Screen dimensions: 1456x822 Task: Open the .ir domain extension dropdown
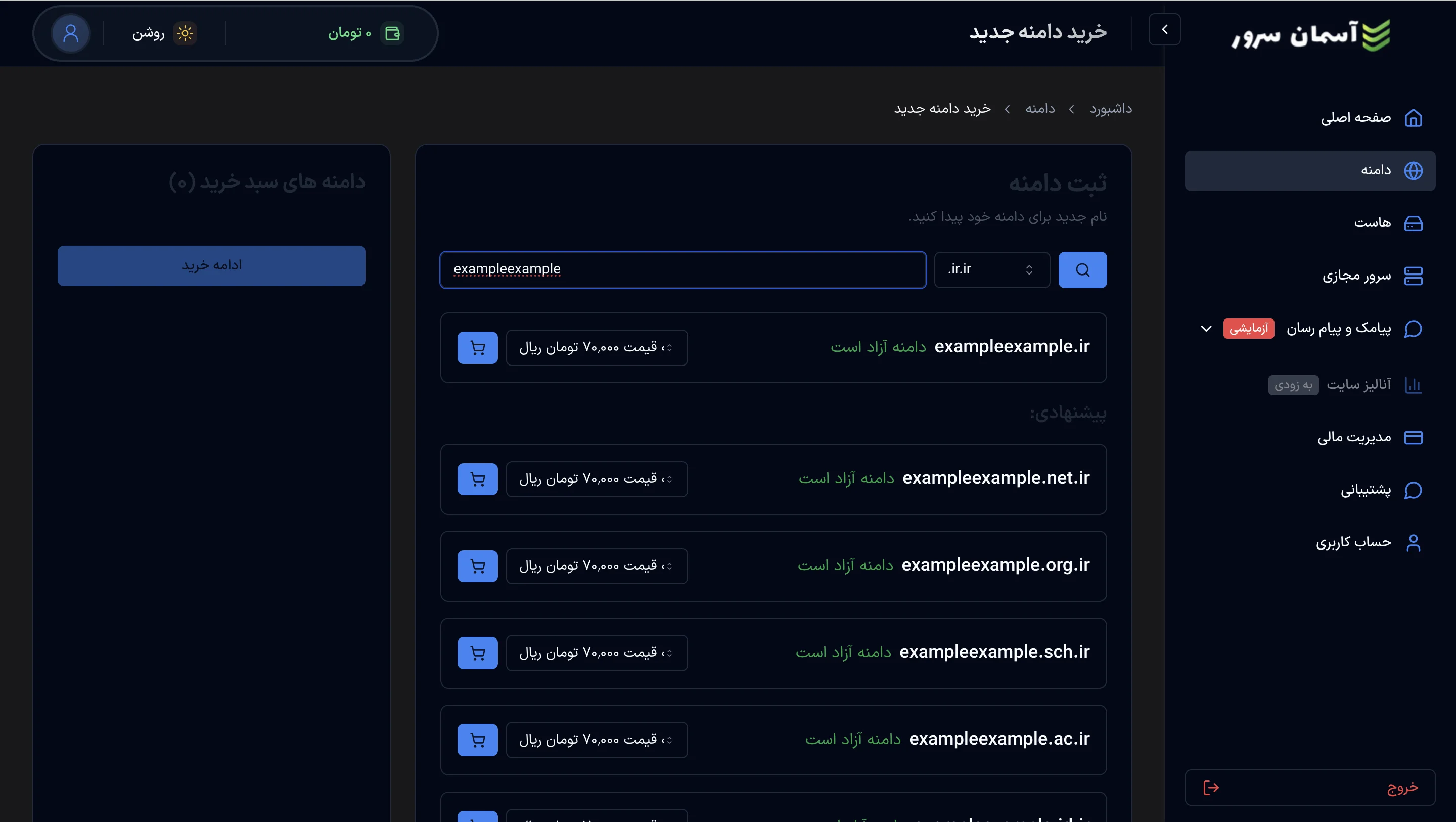pyautogui.click(x=991, y=269)
